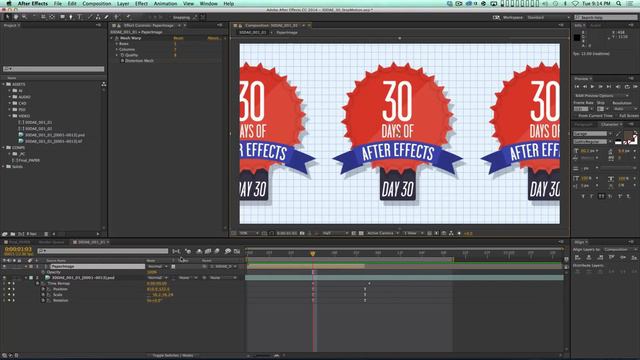This screenshot has width=640, height=360.
Task: Toggle motion blur switch in timeline
Action: click(x=217, y=251)
